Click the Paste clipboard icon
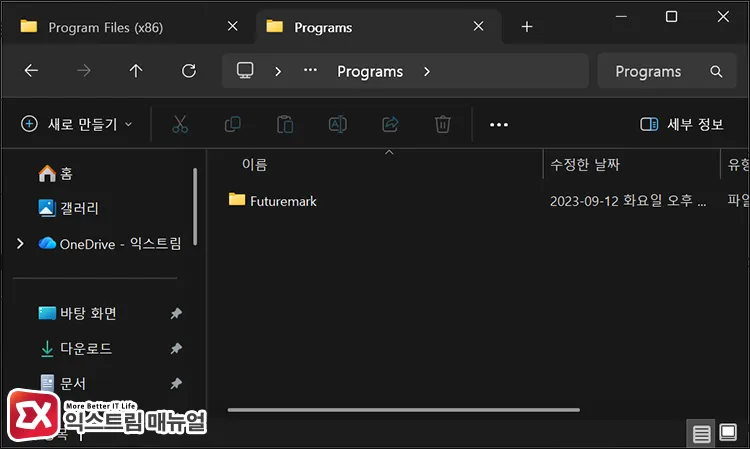This screenshot has width=750, height=449. [285, 124]
